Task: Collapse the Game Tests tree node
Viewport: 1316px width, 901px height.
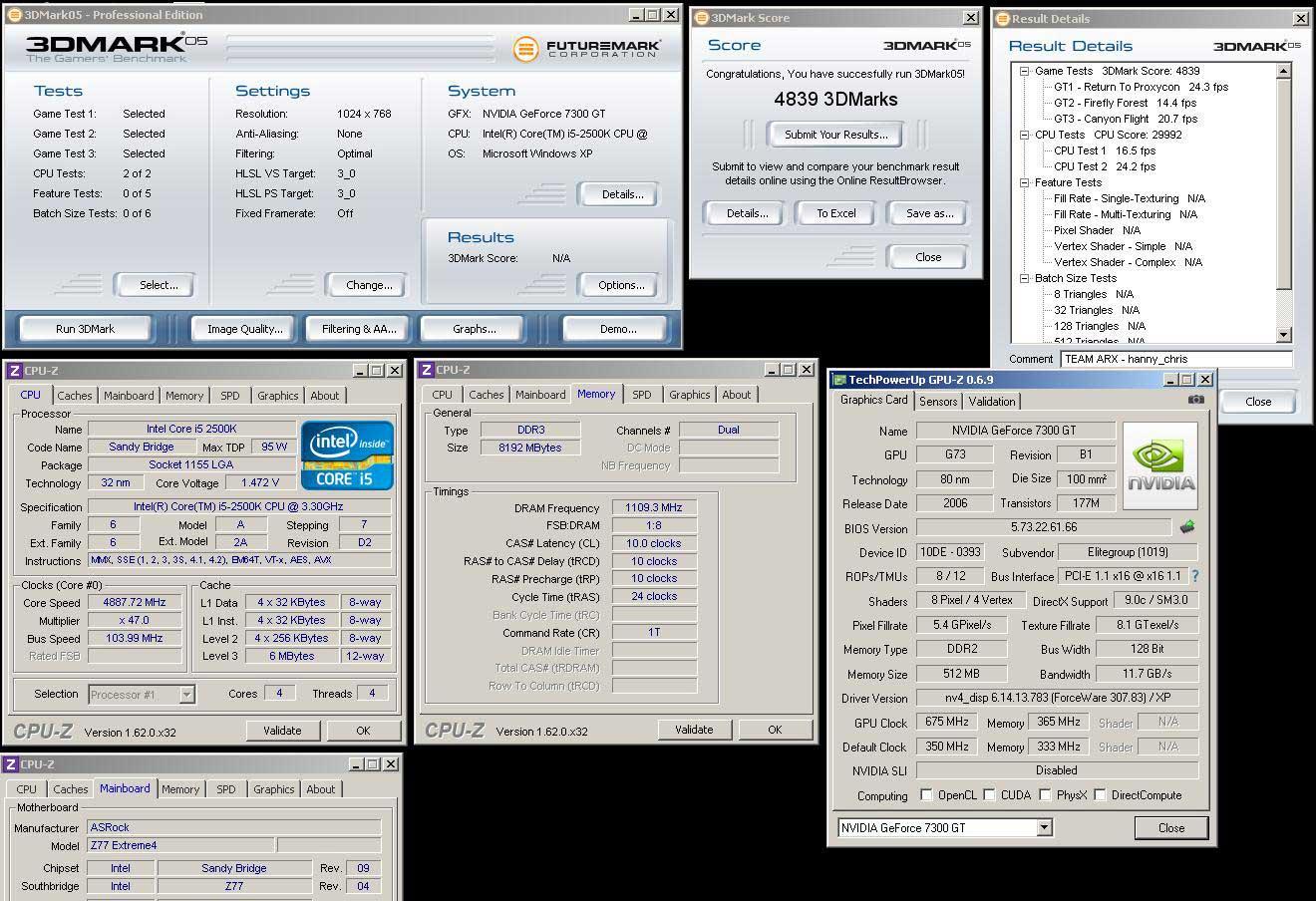Action: [x=1024, y=71]
